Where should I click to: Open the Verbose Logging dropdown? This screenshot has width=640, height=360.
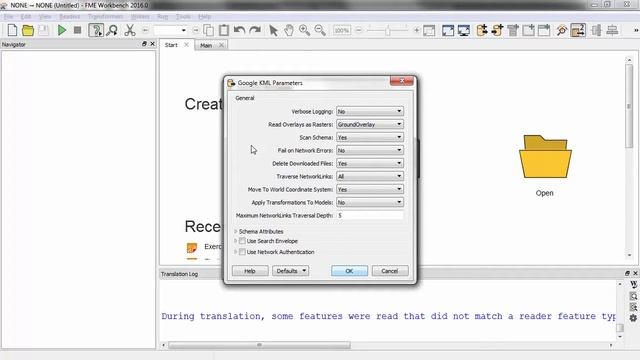pyautogui.click(x=370, y=111)
